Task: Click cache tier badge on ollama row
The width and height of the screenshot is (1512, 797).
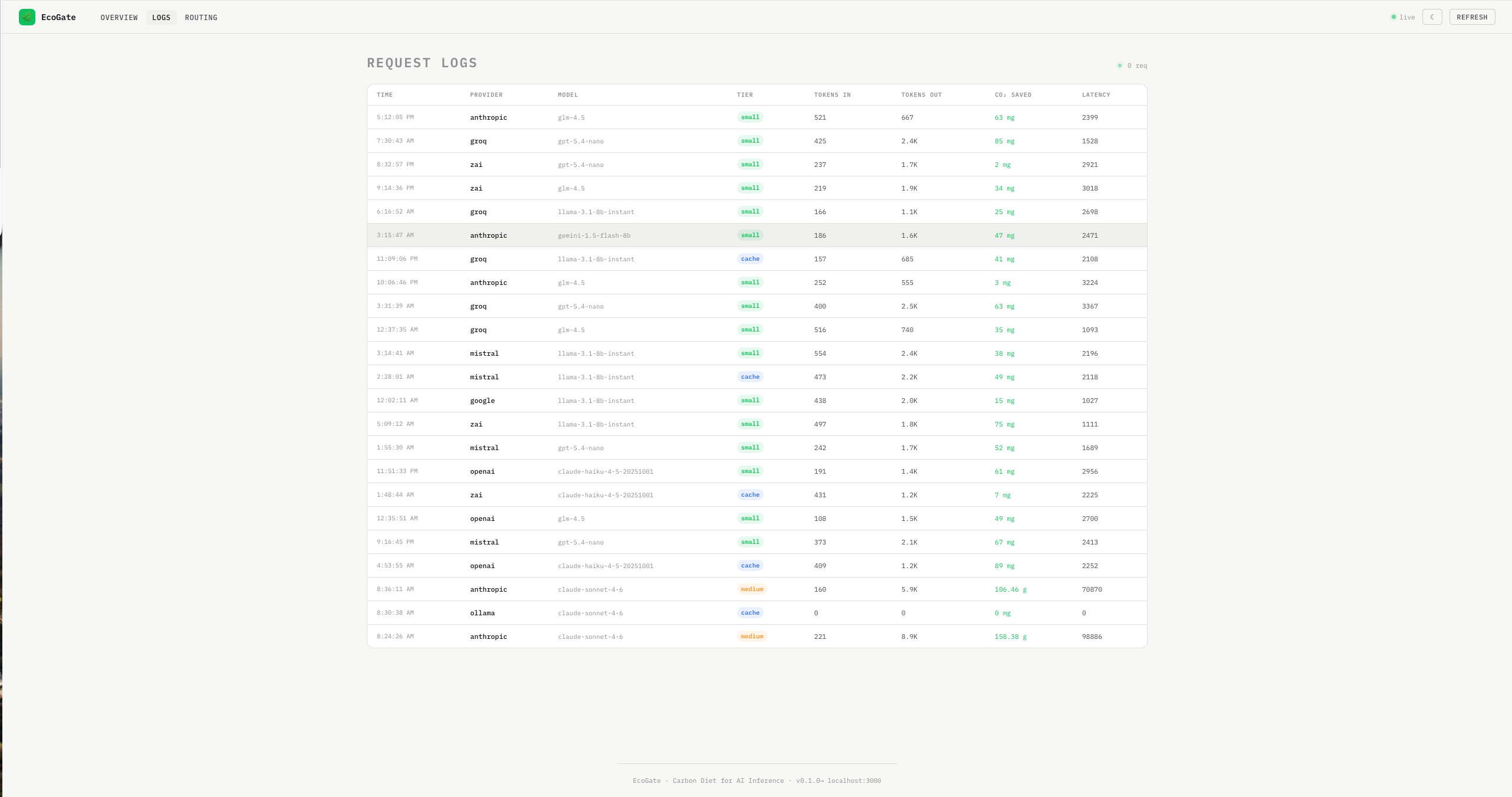Action: click(750, 613)
